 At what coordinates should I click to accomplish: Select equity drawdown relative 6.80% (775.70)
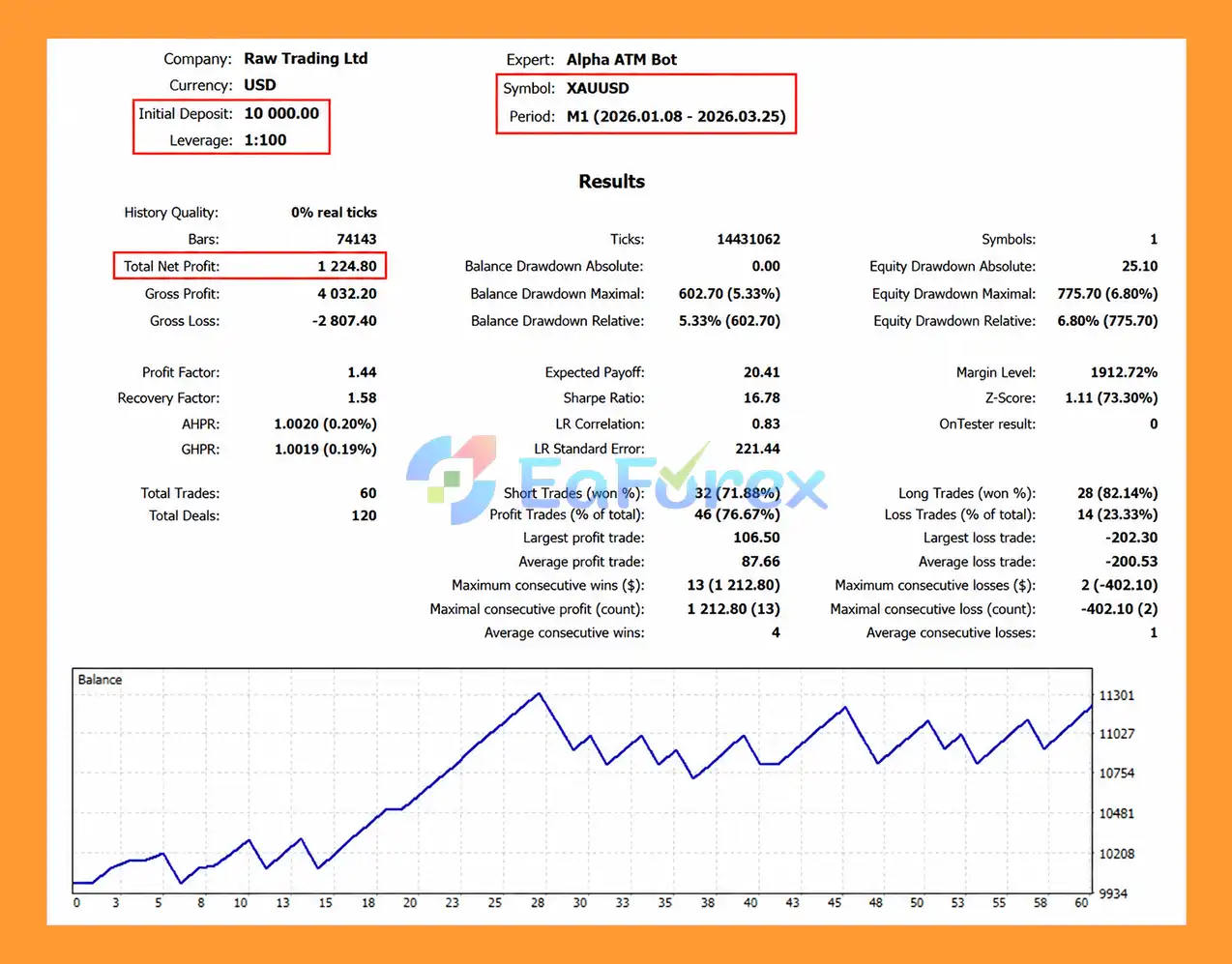(1107, 320)
